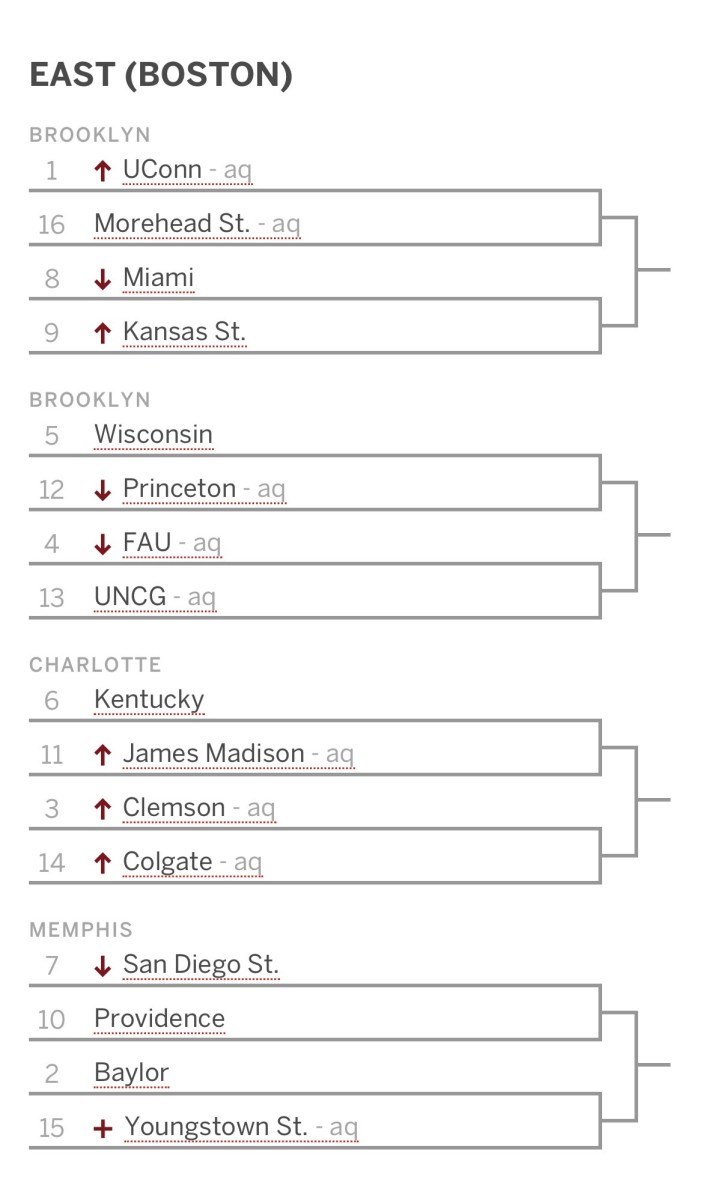The height and width of the screenshot is (1200, 703).
Task: Click the East (Boston) region heading
Action: [160, 76]
